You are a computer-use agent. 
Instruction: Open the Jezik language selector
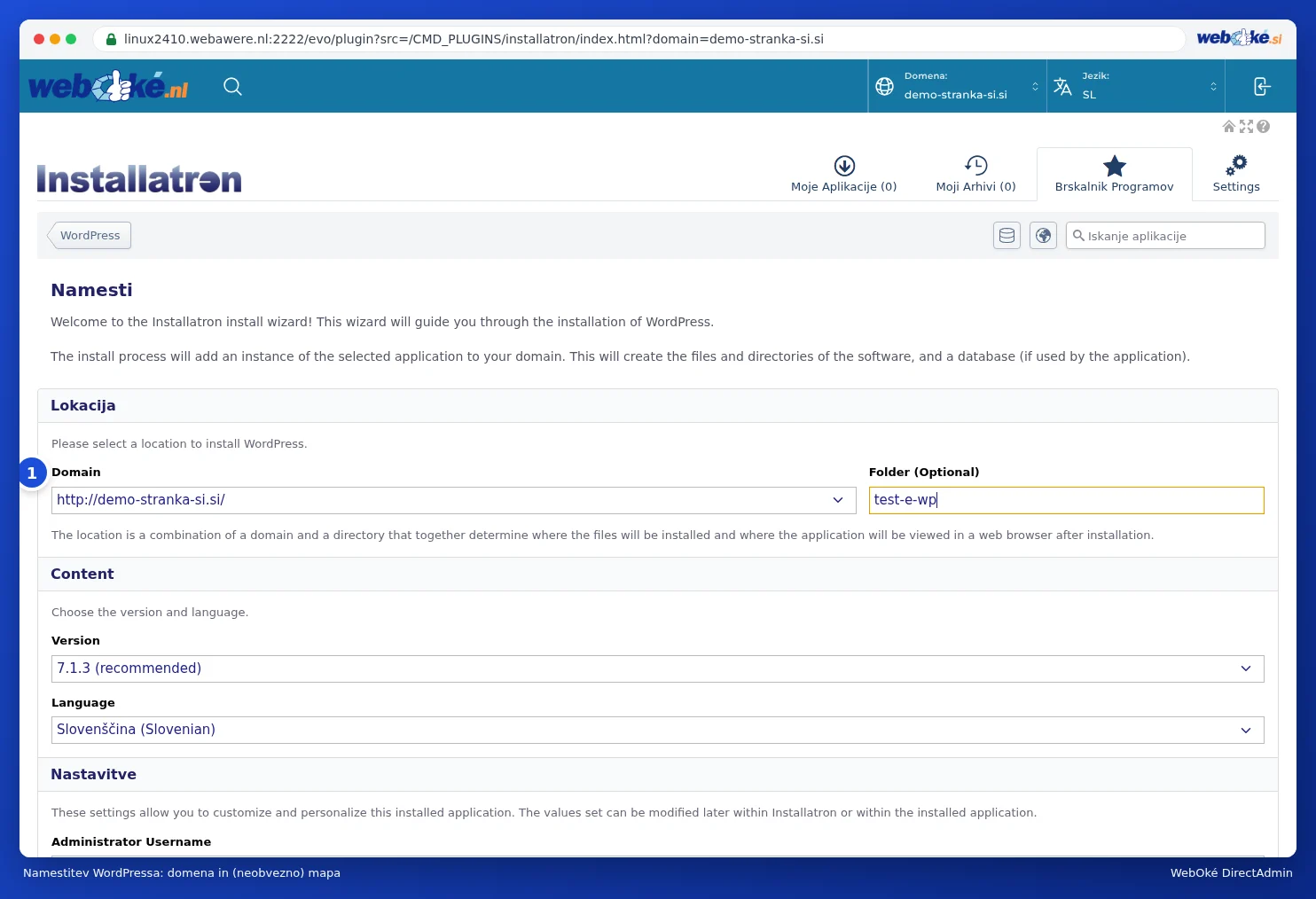[x=1136, y=86]
